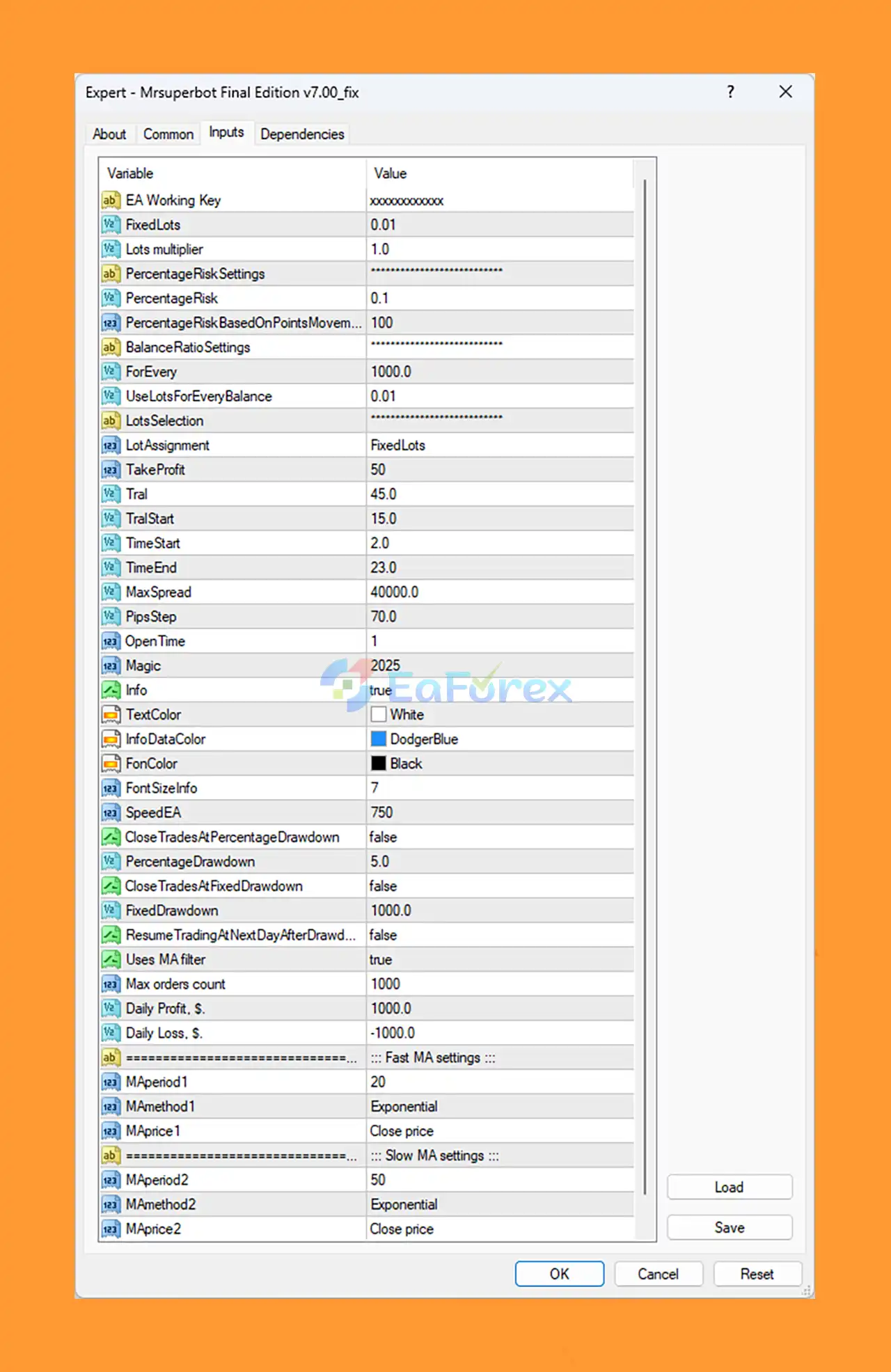Click the icon beside Max orders count
Image resolution: width=891 pixels, height=1372 pixels.
(111, 984)
